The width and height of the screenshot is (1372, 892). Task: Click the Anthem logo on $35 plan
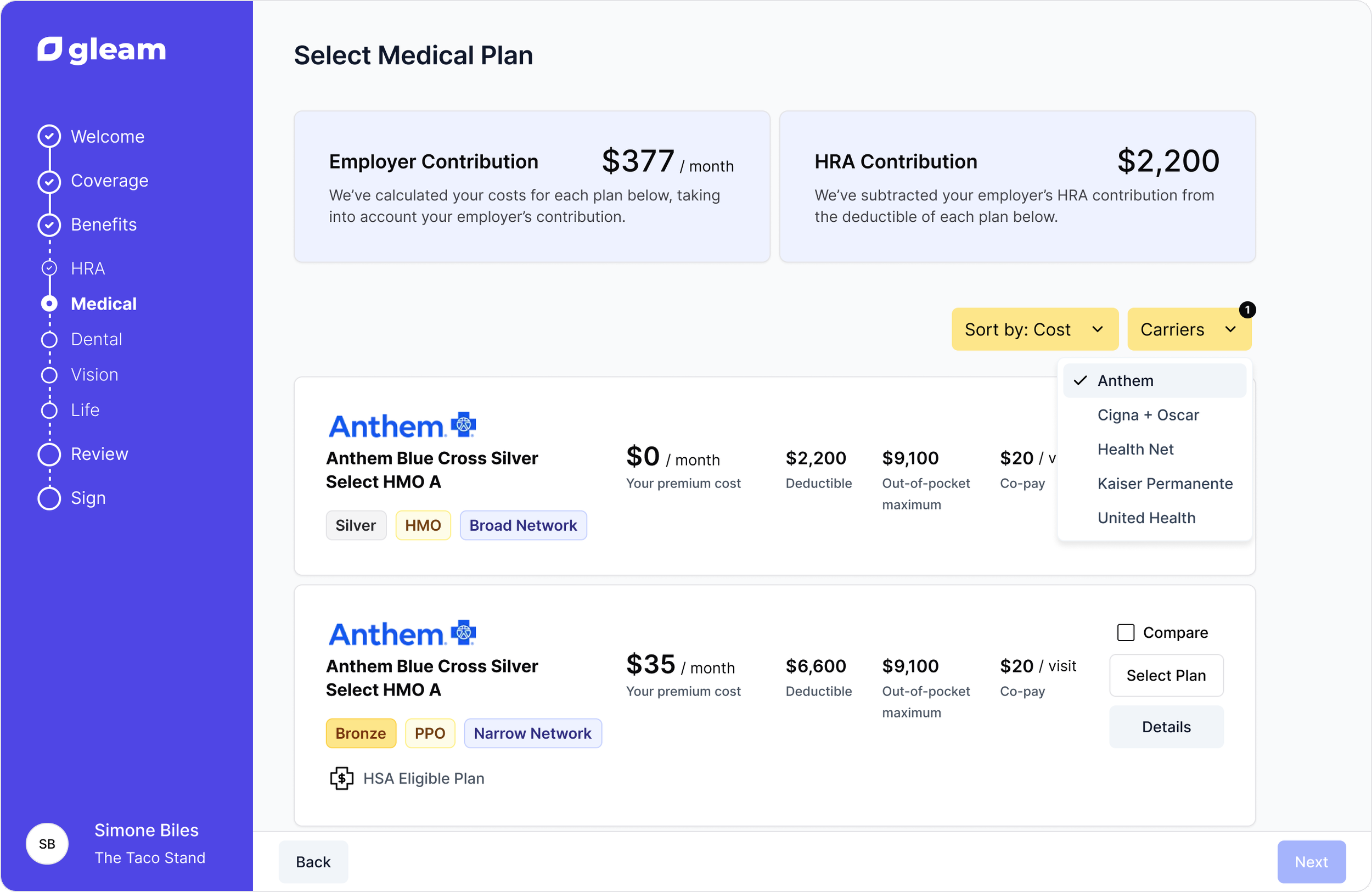click(402, 633)
